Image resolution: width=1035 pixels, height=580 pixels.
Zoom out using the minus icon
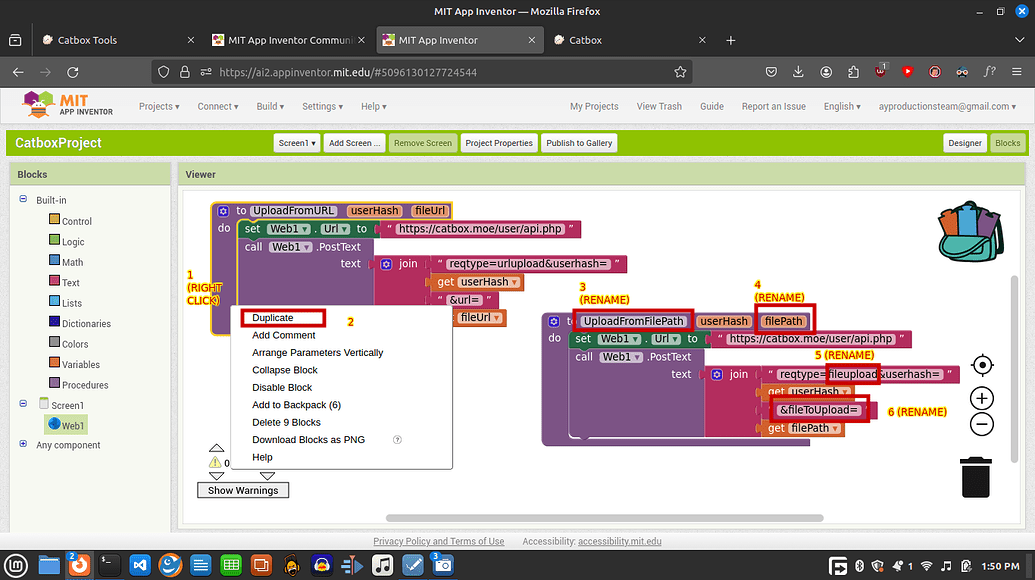981,424
